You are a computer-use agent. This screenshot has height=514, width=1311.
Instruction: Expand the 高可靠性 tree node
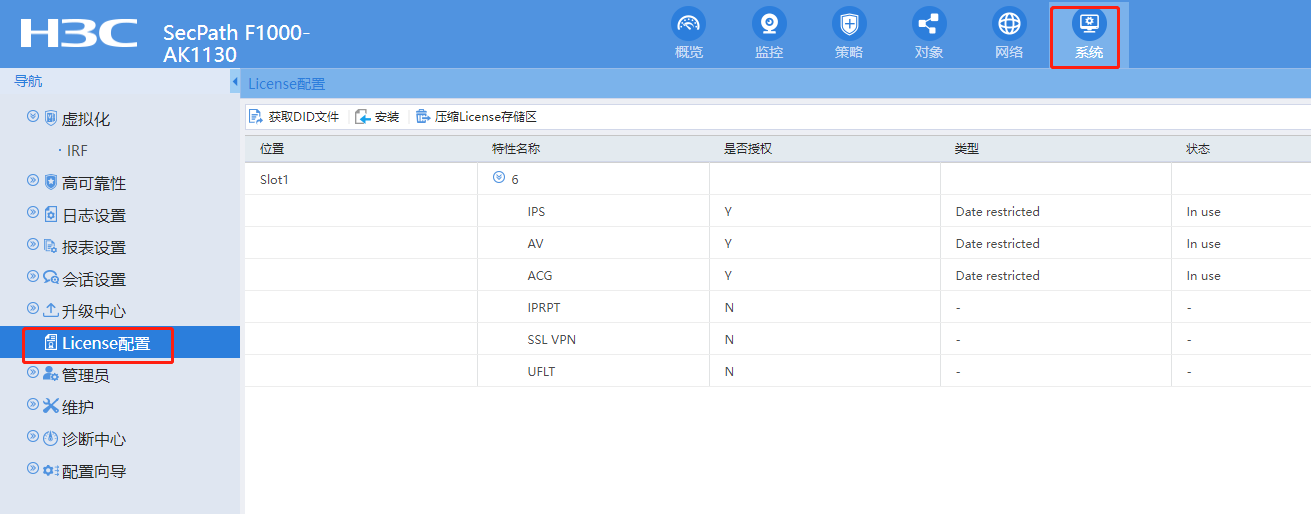[33, 181]
